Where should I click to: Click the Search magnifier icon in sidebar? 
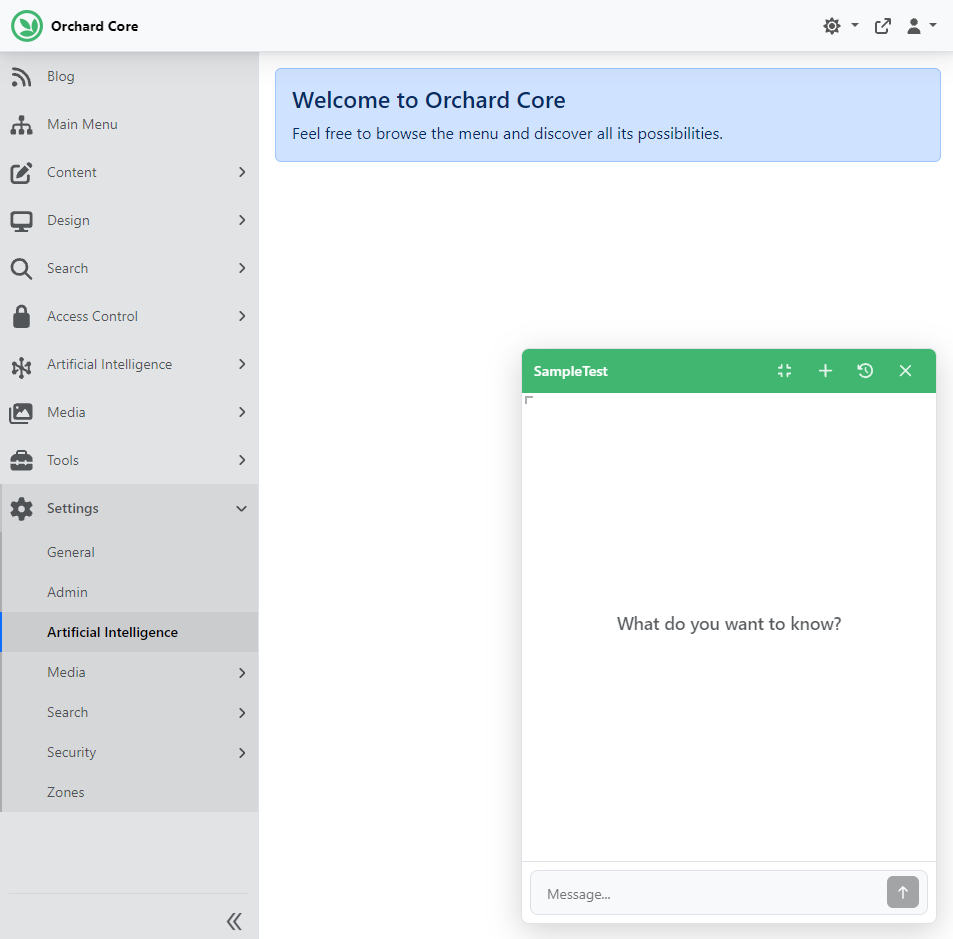[21, 269]
